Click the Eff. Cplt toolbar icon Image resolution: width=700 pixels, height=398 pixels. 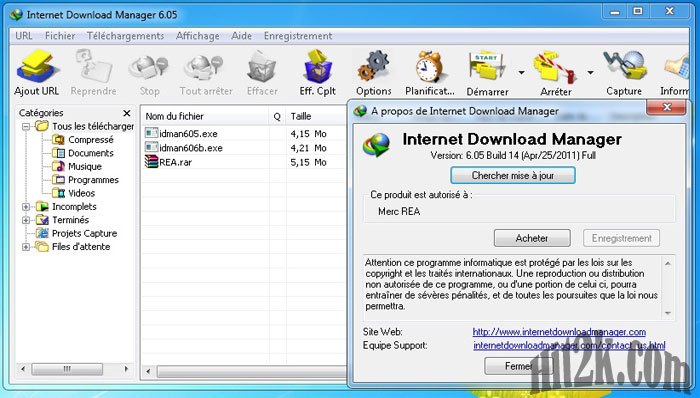[x=317, y=67]
